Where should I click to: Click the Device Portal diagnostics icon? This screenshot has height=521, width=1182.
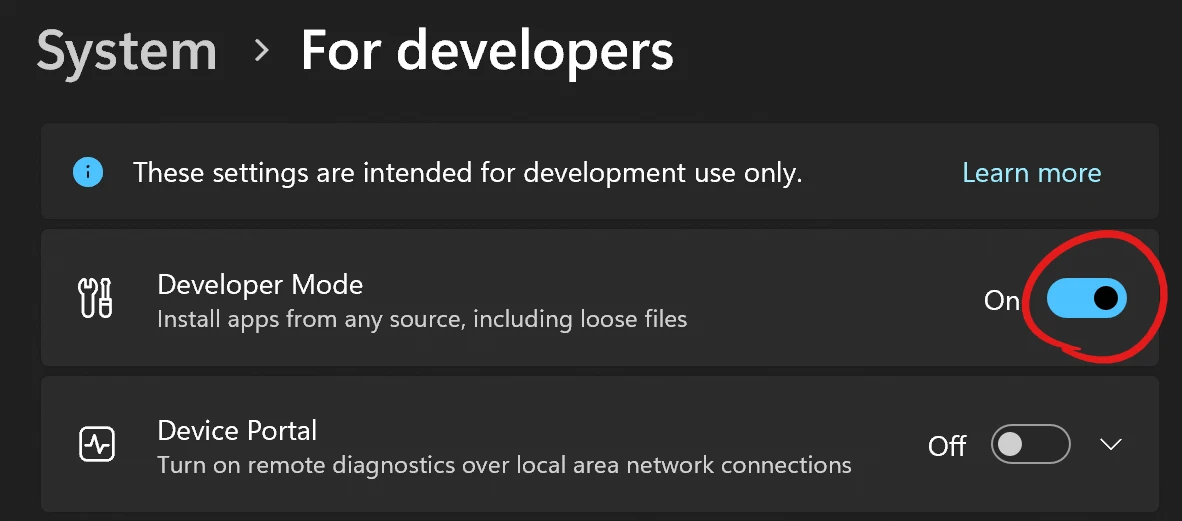[x=97, y=444]
